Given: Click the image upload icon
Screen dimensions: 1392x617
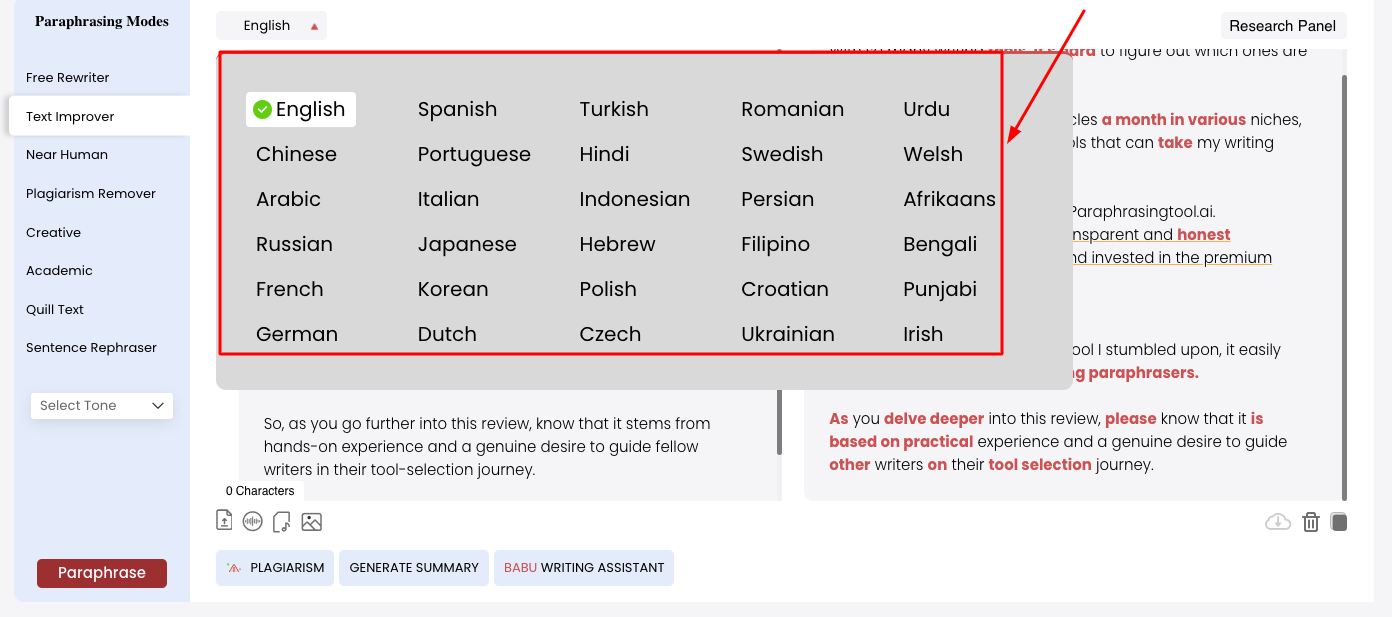Looking at the screenshot, I should [311, 521].
